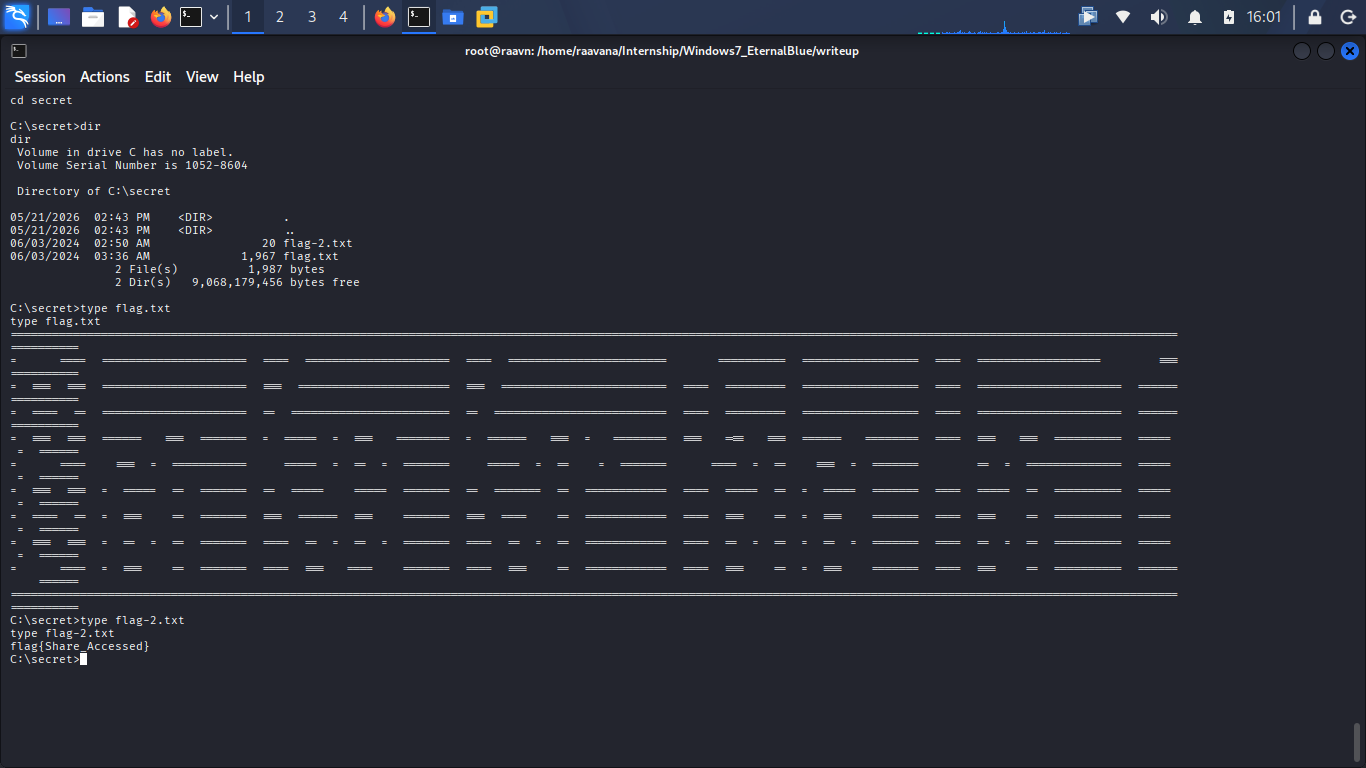Launch the text editor from the panel

coord(127,17)
